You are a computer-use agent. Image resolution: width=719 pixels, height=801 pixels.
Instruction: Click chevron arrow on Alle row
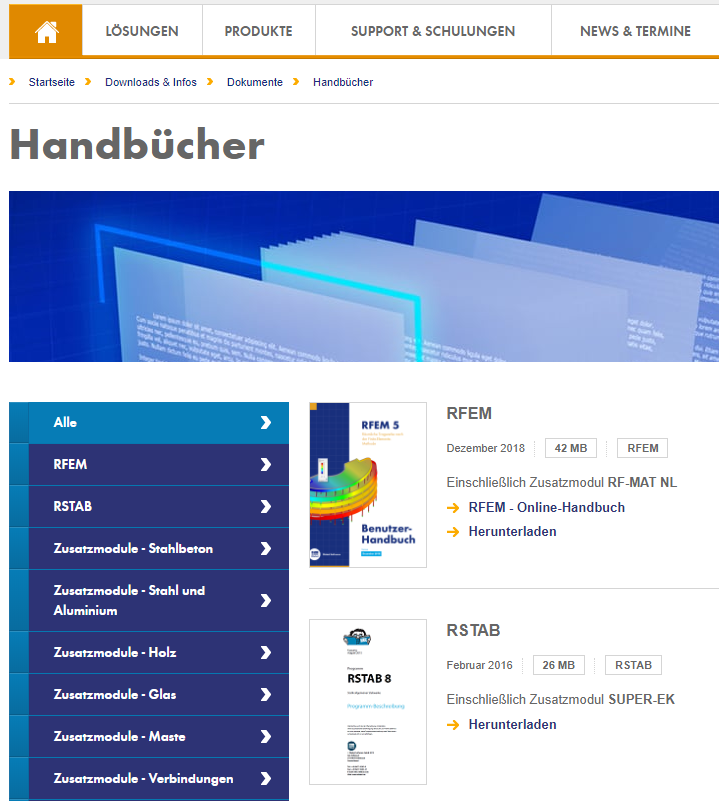[266, 422]
